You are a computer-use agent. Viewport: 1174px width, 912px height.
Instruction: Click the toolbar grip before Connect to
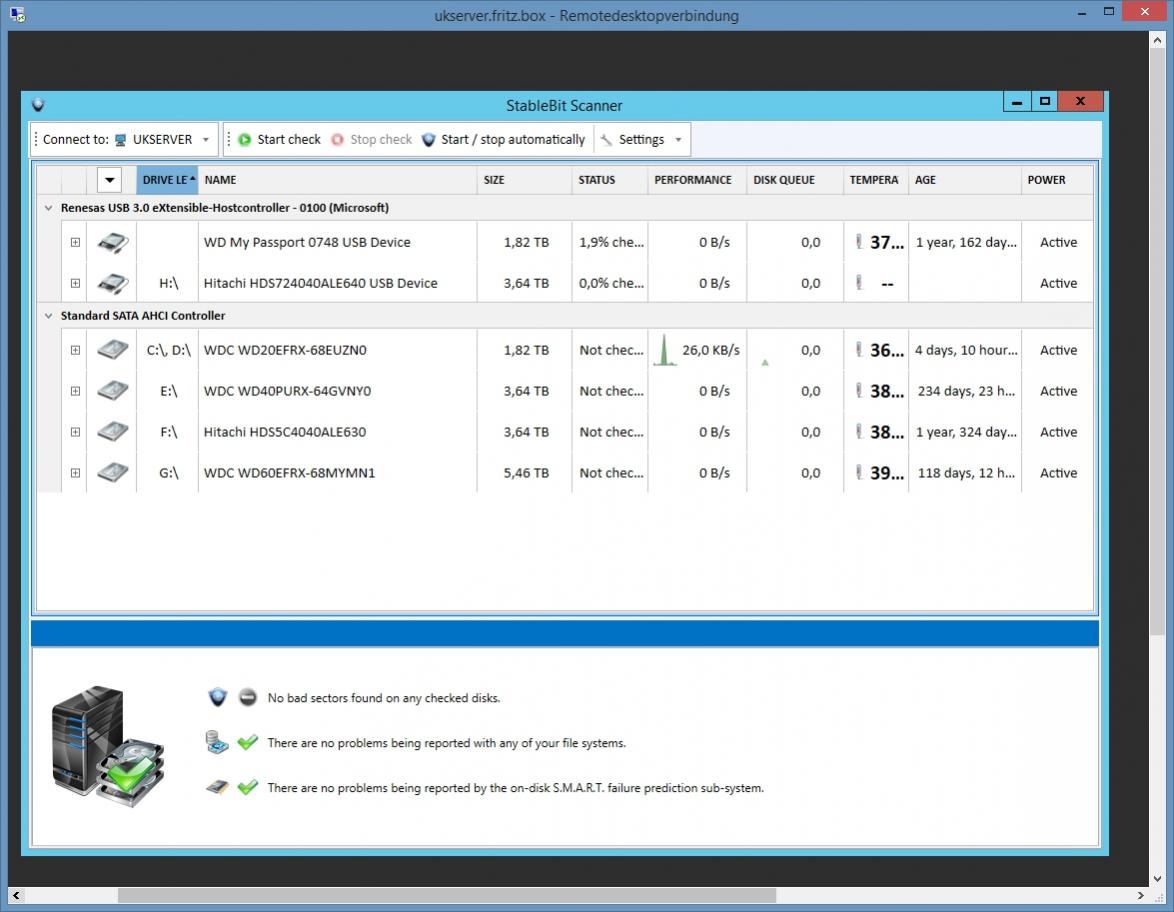(x=35, y=140)
